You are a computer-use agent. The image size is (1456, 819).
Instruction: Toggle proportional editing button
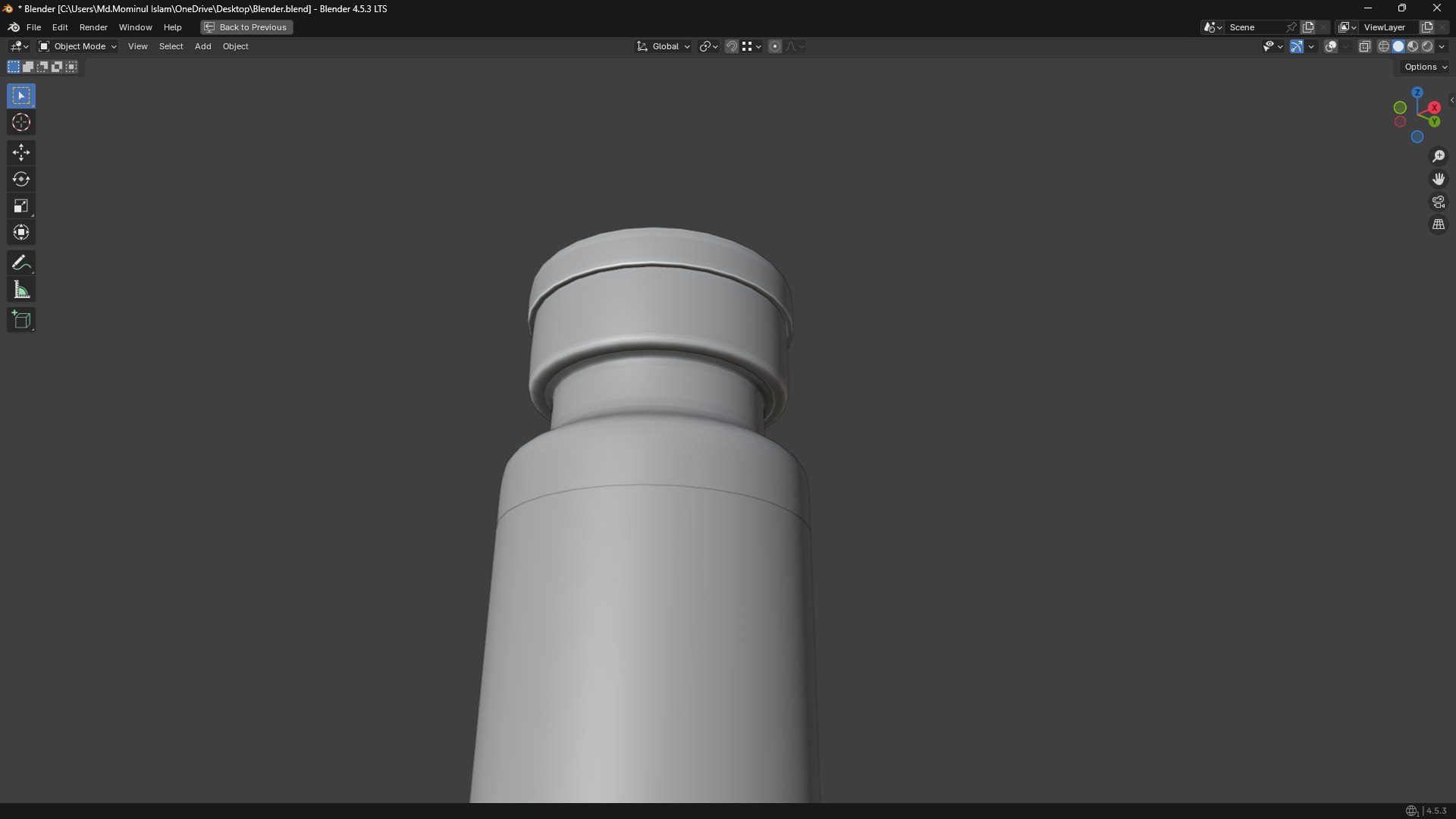point(774,47)
